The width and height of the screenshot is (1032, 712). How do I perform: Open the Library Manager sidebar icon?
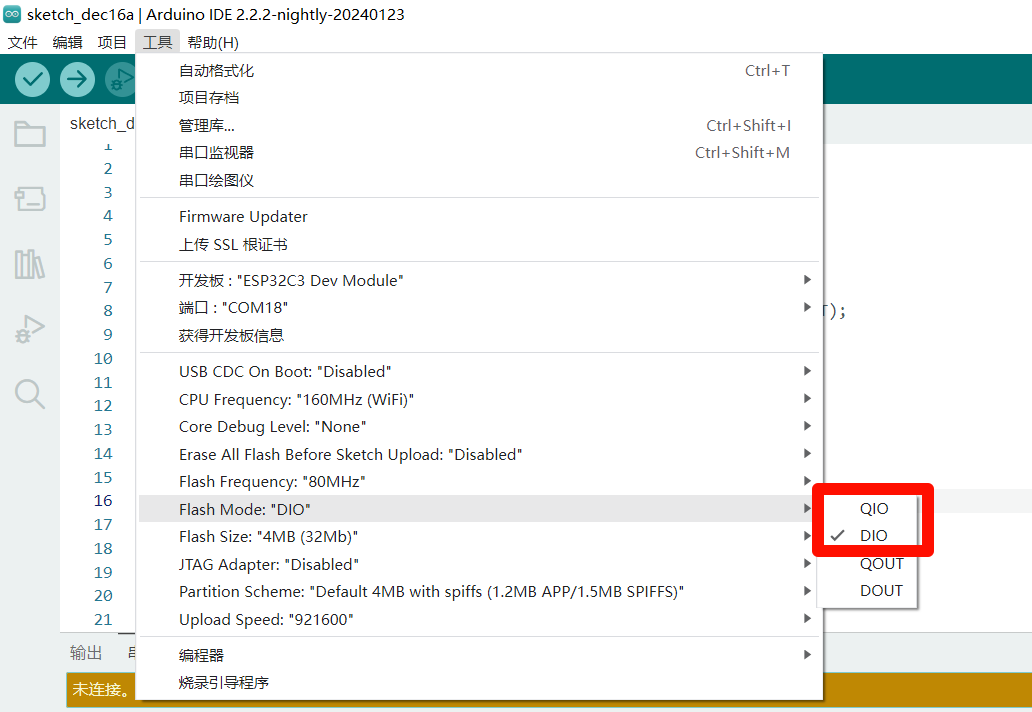(30, 264)
